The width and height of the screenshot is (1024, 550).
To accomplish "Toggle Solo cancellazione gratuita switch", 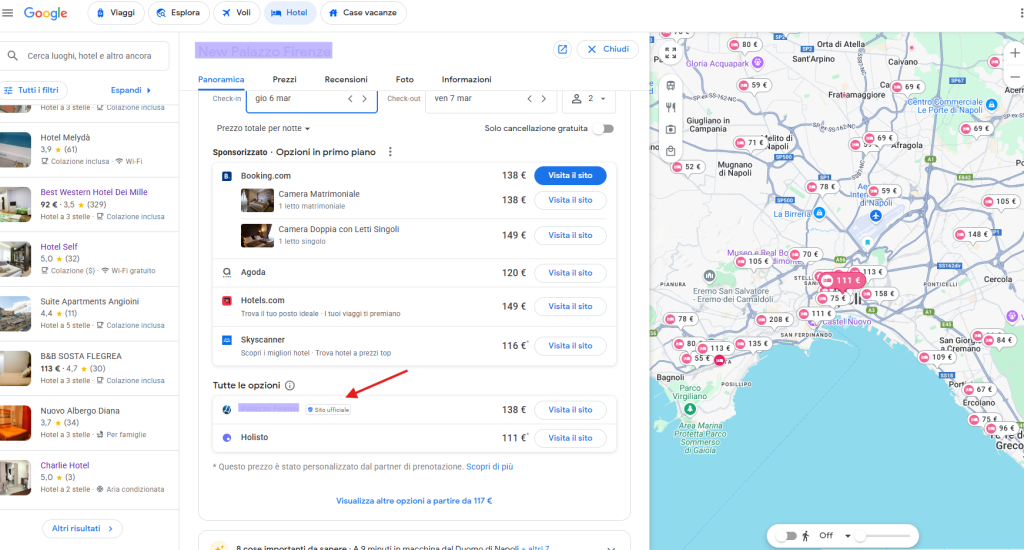I will point(603,129).
